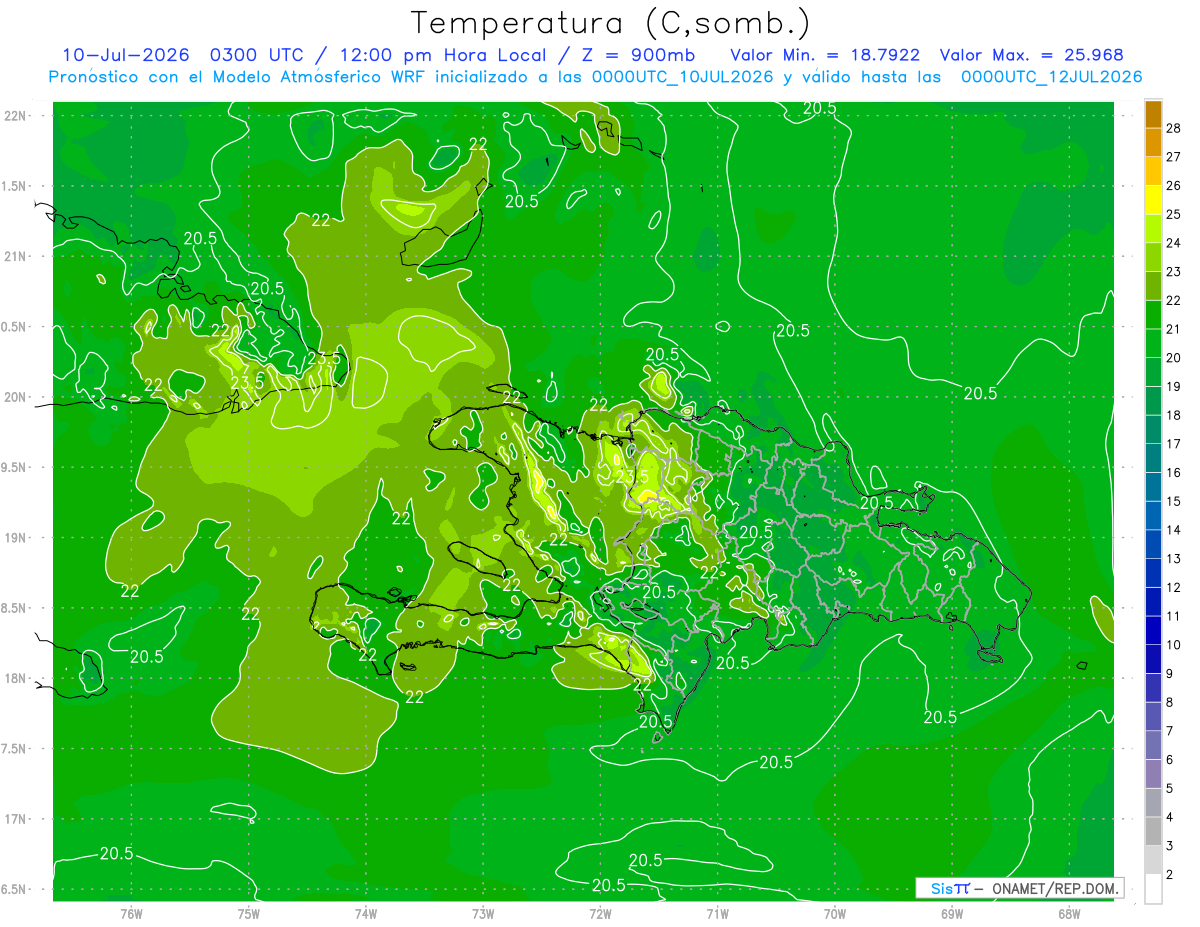The width and height of the screenshot is (1200, 927).
Task: Click the 'ONAMET/REP.DOM.' credit label
Action: point(1054,888)
